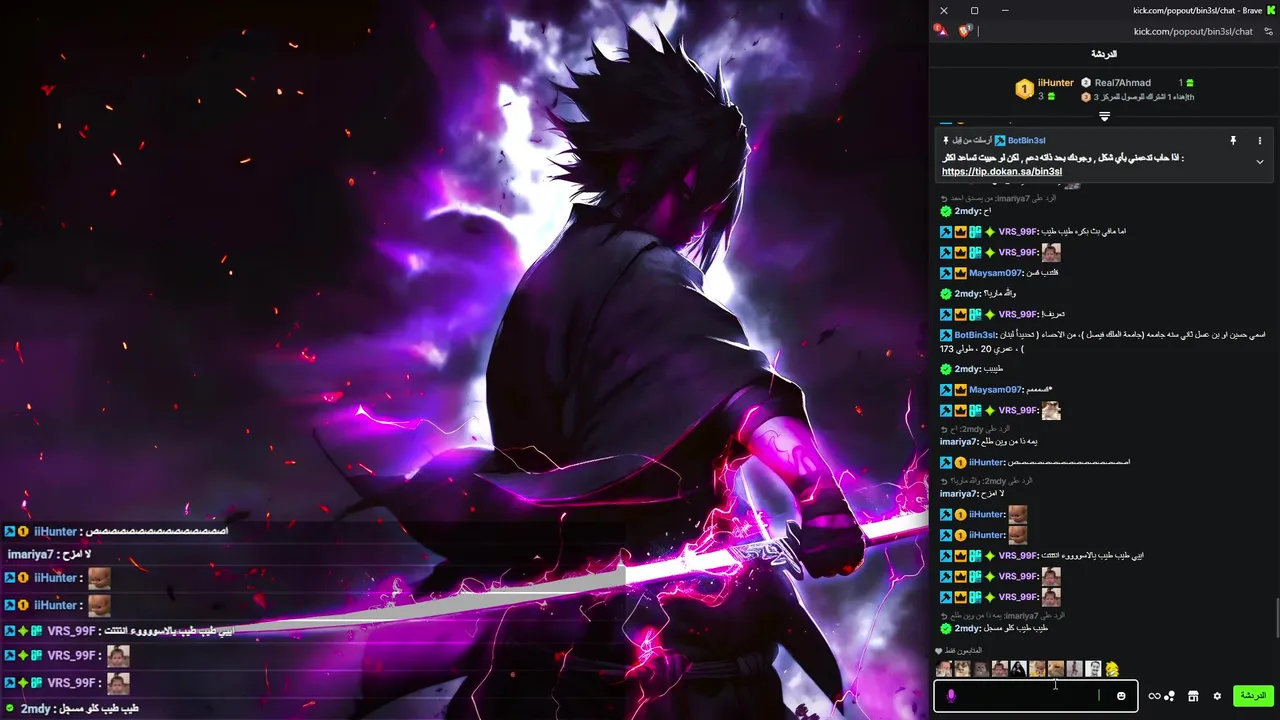Image resolution: width=1280 pixels, height=720 pixels.
Task: Open the shop storefront icon
Action: [x=1193, y=696]
